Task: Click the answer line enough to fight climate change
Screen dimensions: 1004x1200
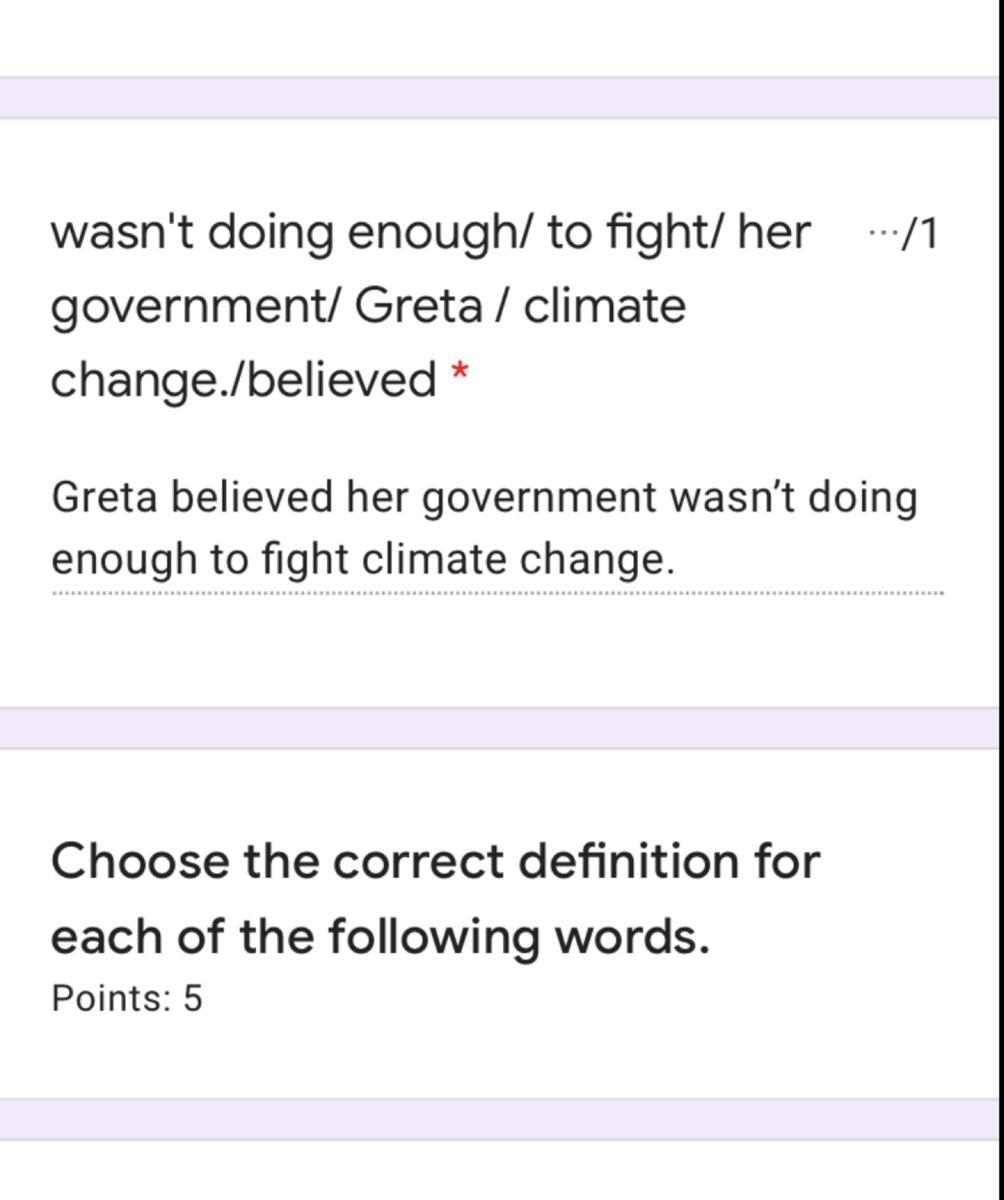Action: coord(363,559)
